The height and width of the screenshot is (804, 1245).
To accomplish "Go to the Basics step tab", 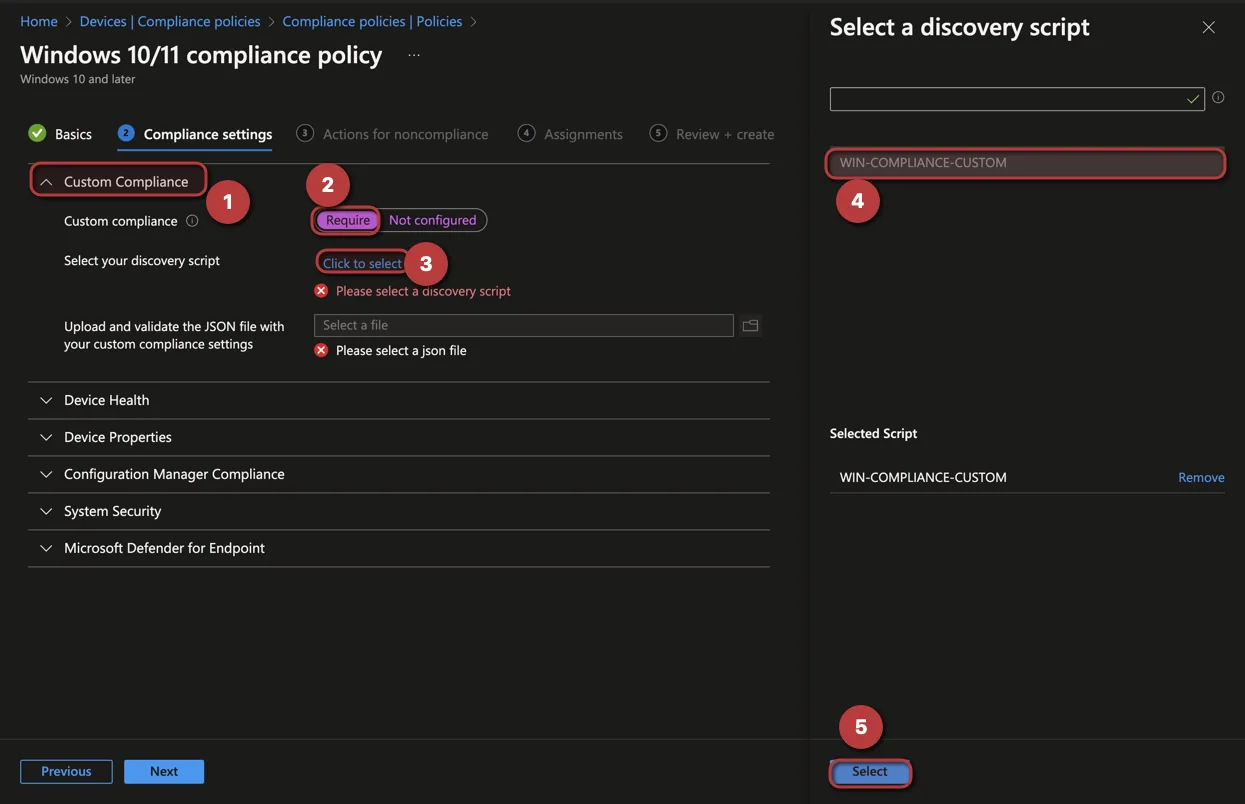I will tap(61, 134).
